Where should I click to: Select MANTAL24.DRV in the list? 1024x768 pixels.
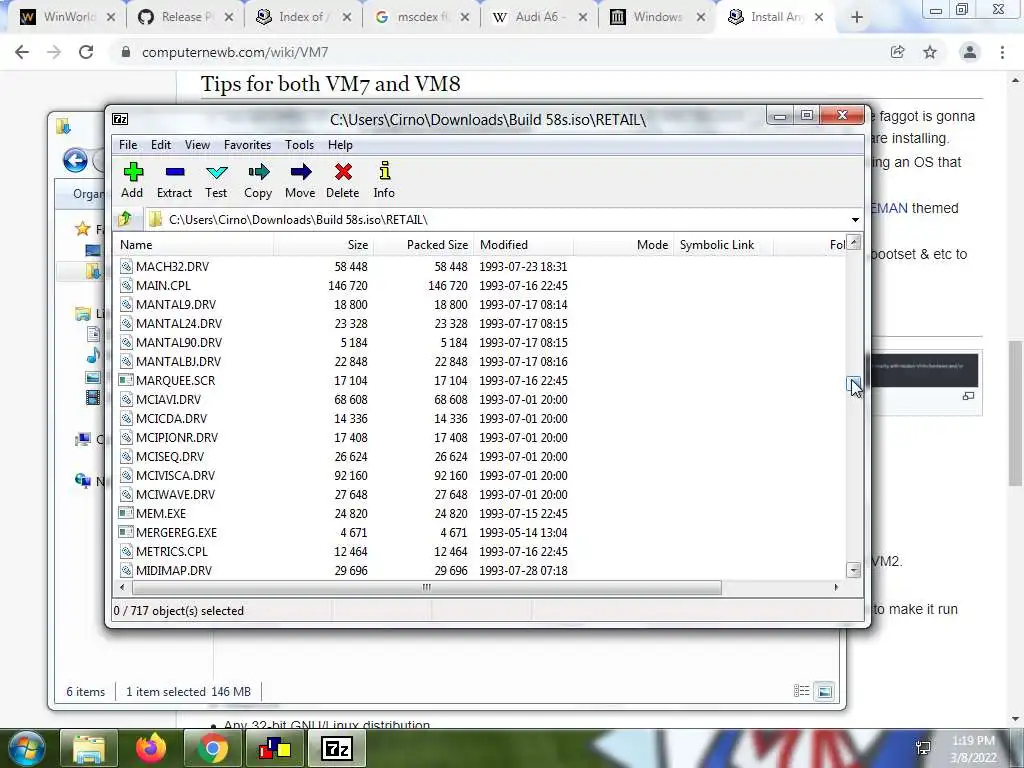tap(179, 323)
